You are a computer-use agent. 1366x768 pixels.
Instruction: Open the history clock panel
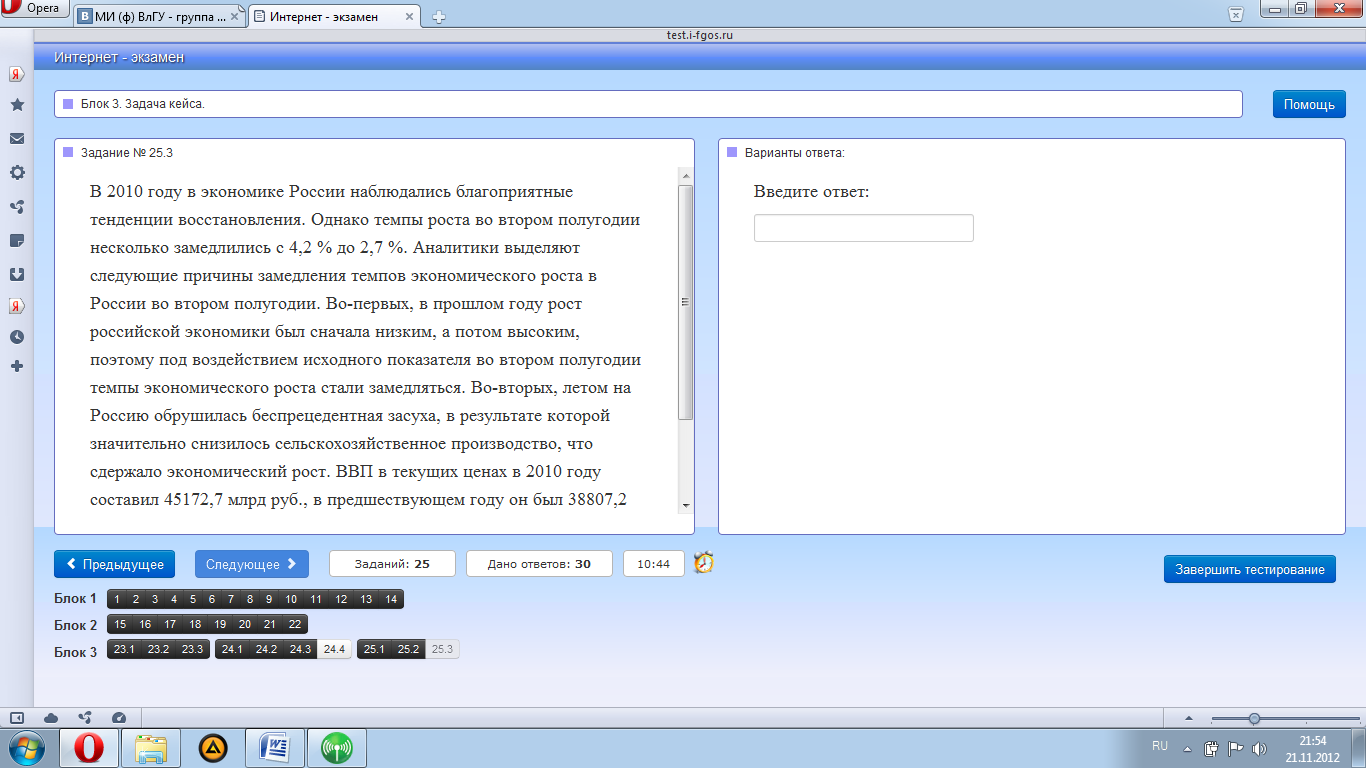point(17,337)
